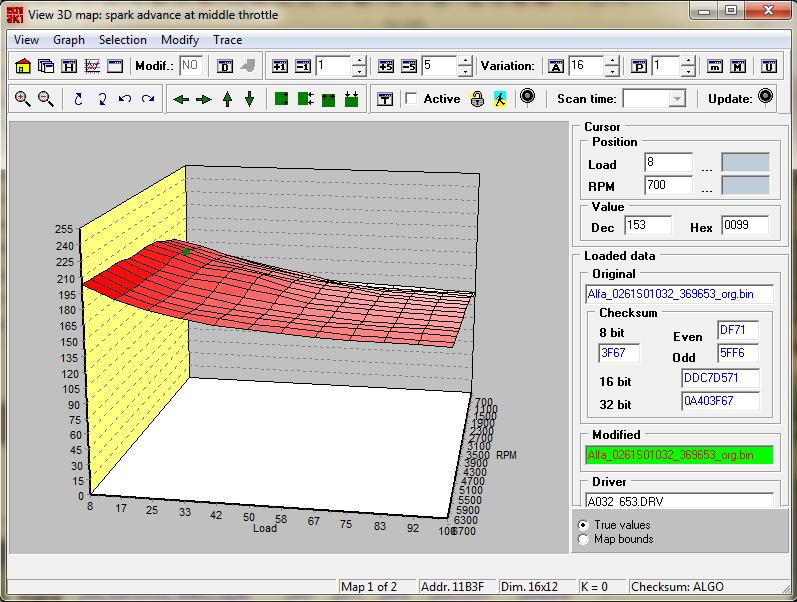Screen dimensions: 797x602
Task: Select the True values radio button
Action: (584, 524)
